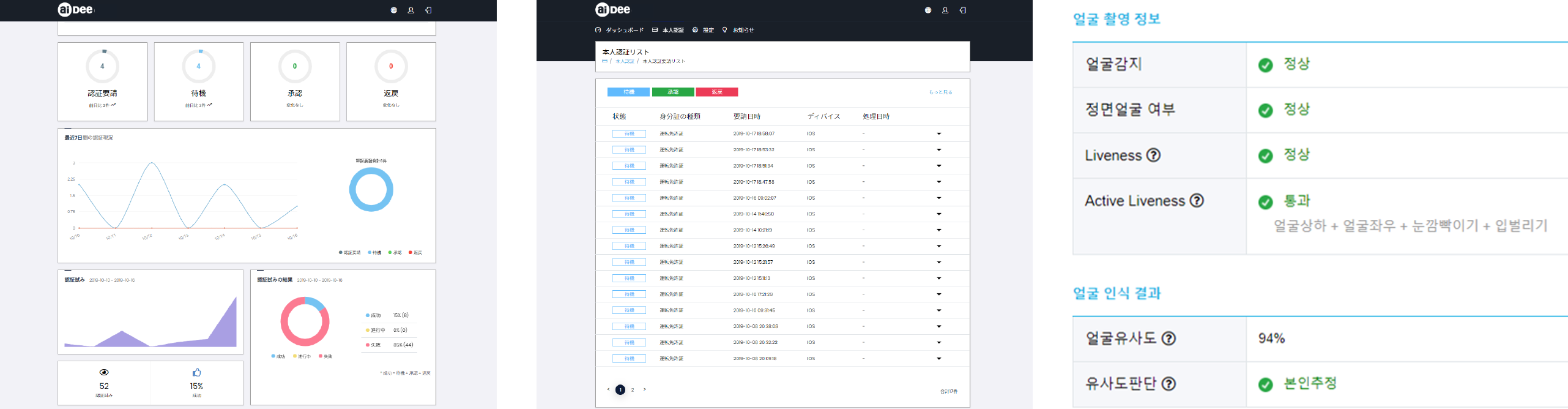Click logout icon in list window header
This screenshot has height=409, width=1568.
click(x=962, y=10)
